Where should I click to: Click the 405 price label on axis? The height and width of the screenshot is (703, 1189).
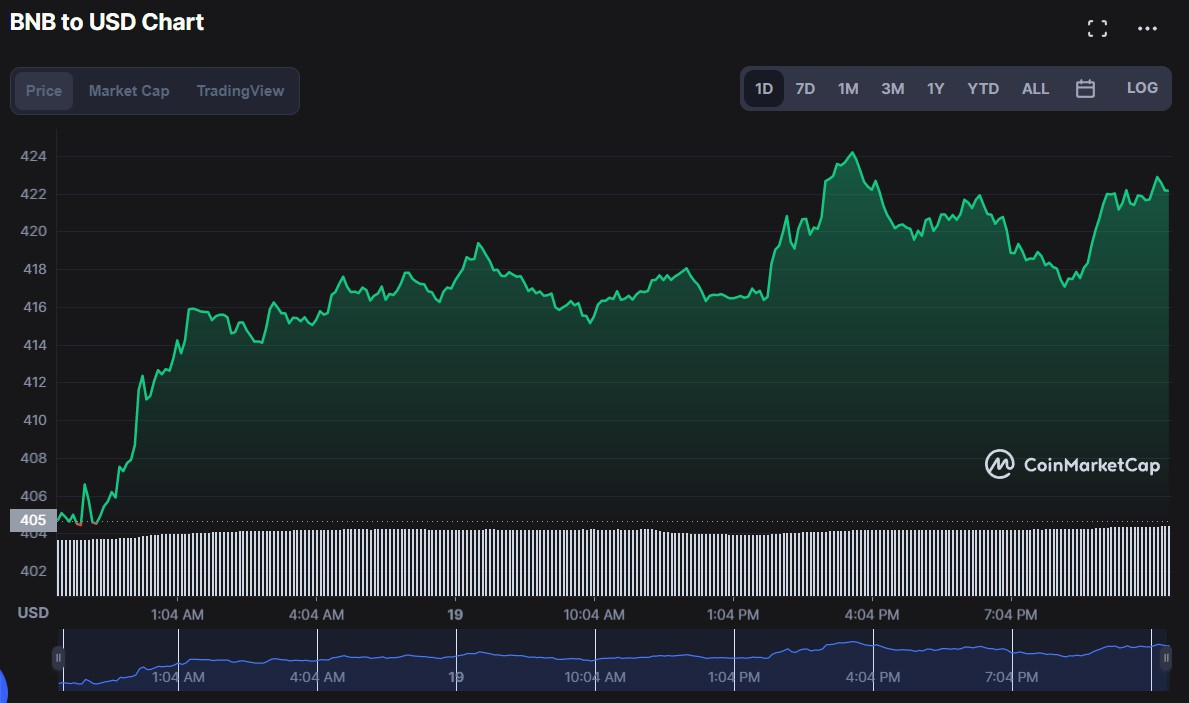pyautogui.click(x=33, y=520)
